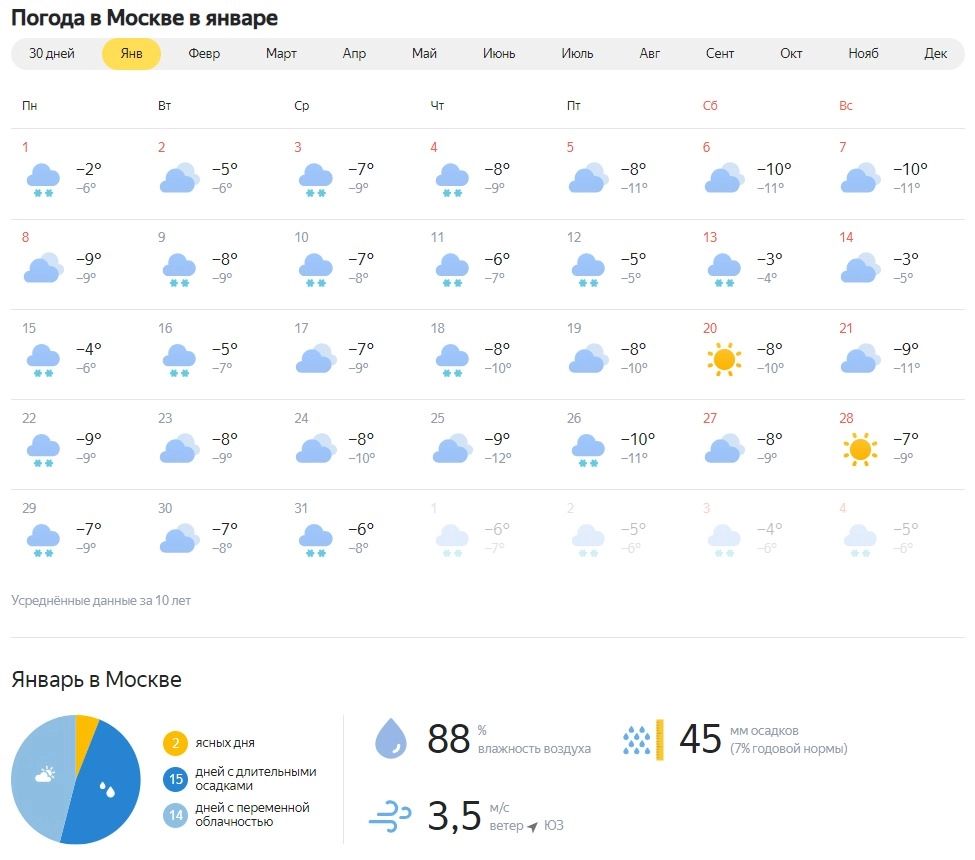Open the January 15 day forecast
Image resolution: width=975 pixels, height=860 pixels.
[x=75, y=355]
